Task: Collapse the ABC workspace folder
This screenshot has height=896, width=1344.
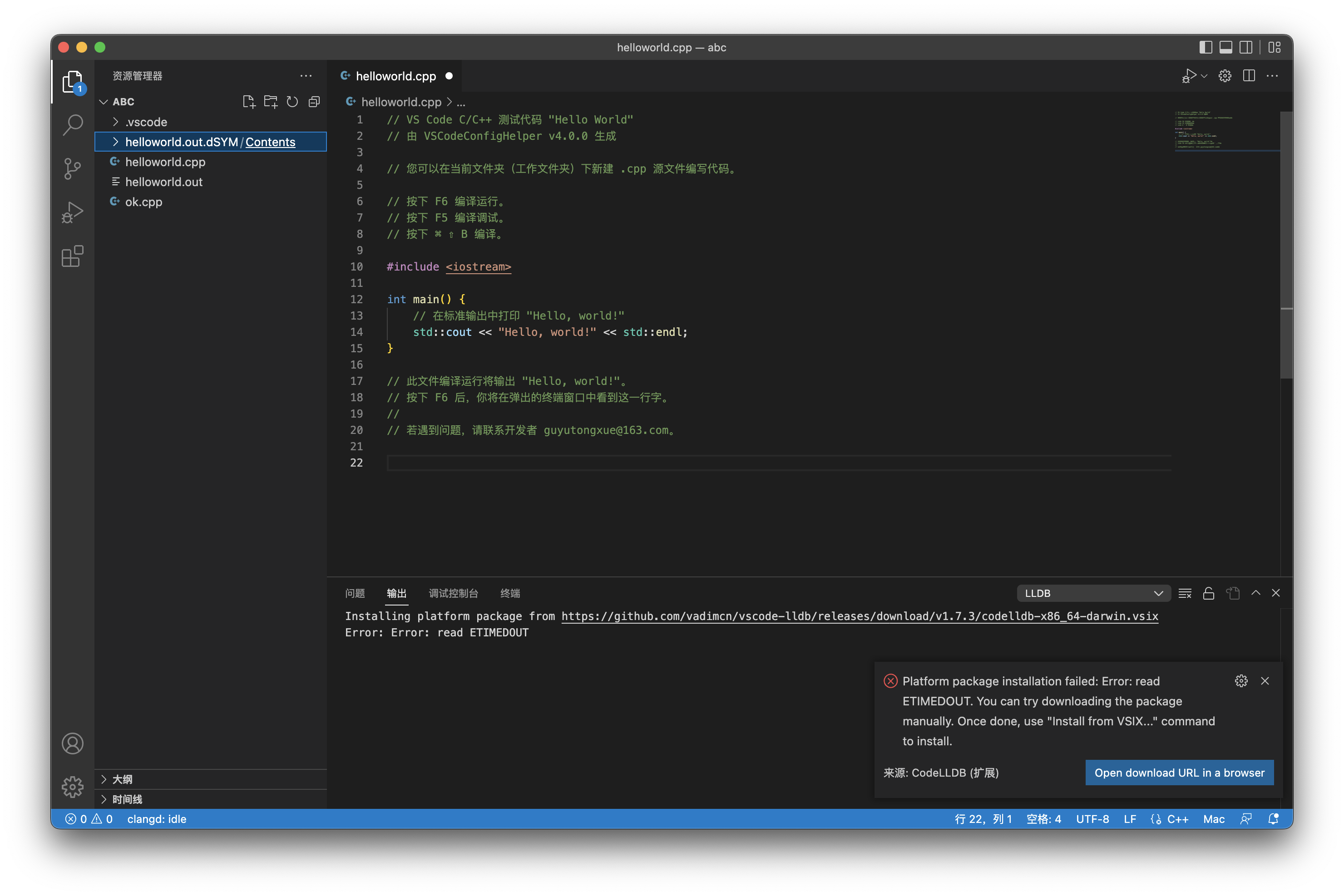Action: [x=104, y=102]
